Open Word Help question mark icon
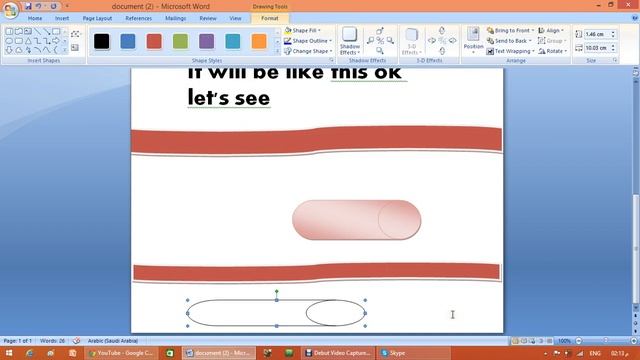640x360 pixels. pos(634,18)
